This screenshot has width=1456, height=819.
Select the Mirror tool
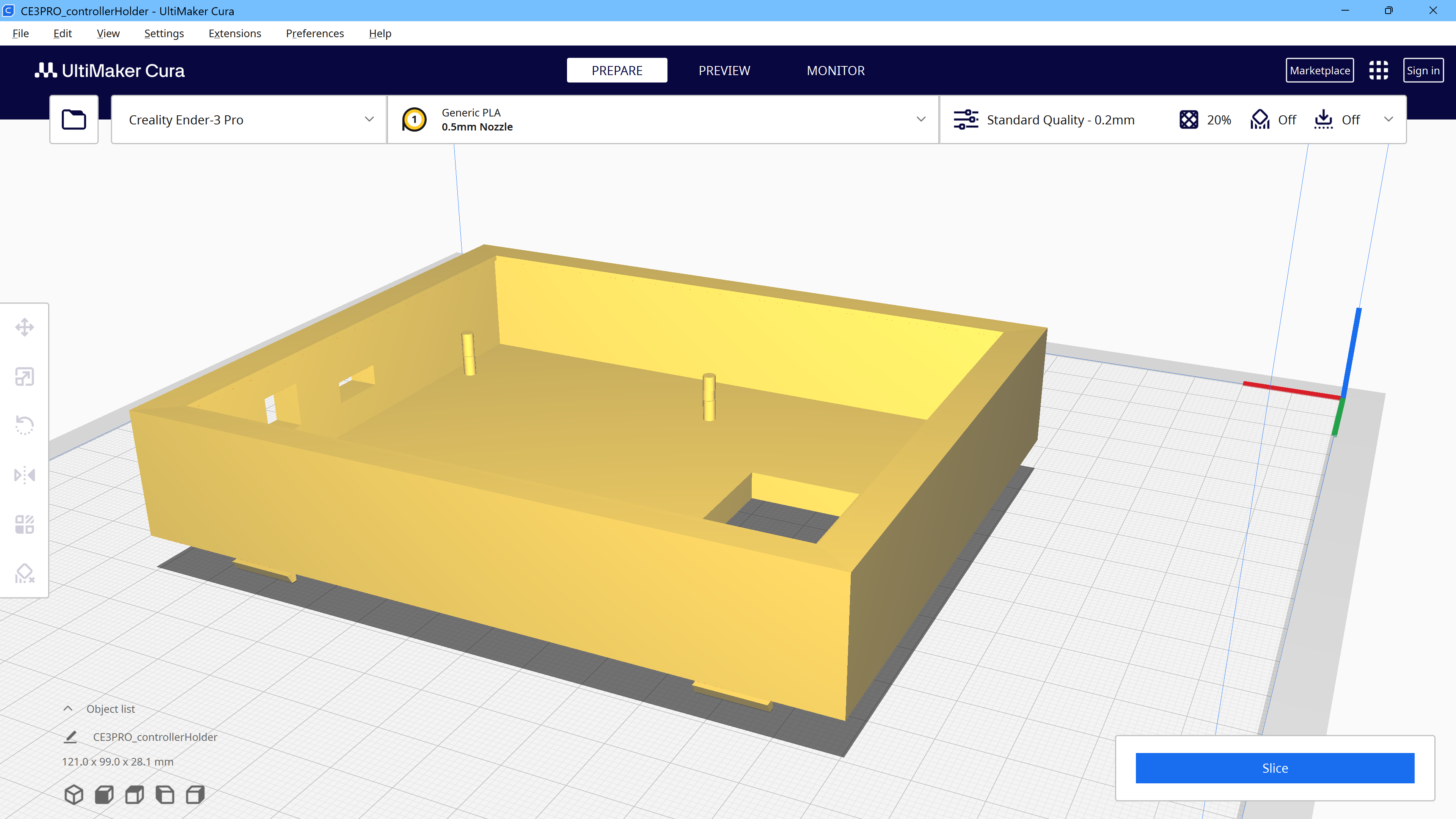tap(24, 475)
